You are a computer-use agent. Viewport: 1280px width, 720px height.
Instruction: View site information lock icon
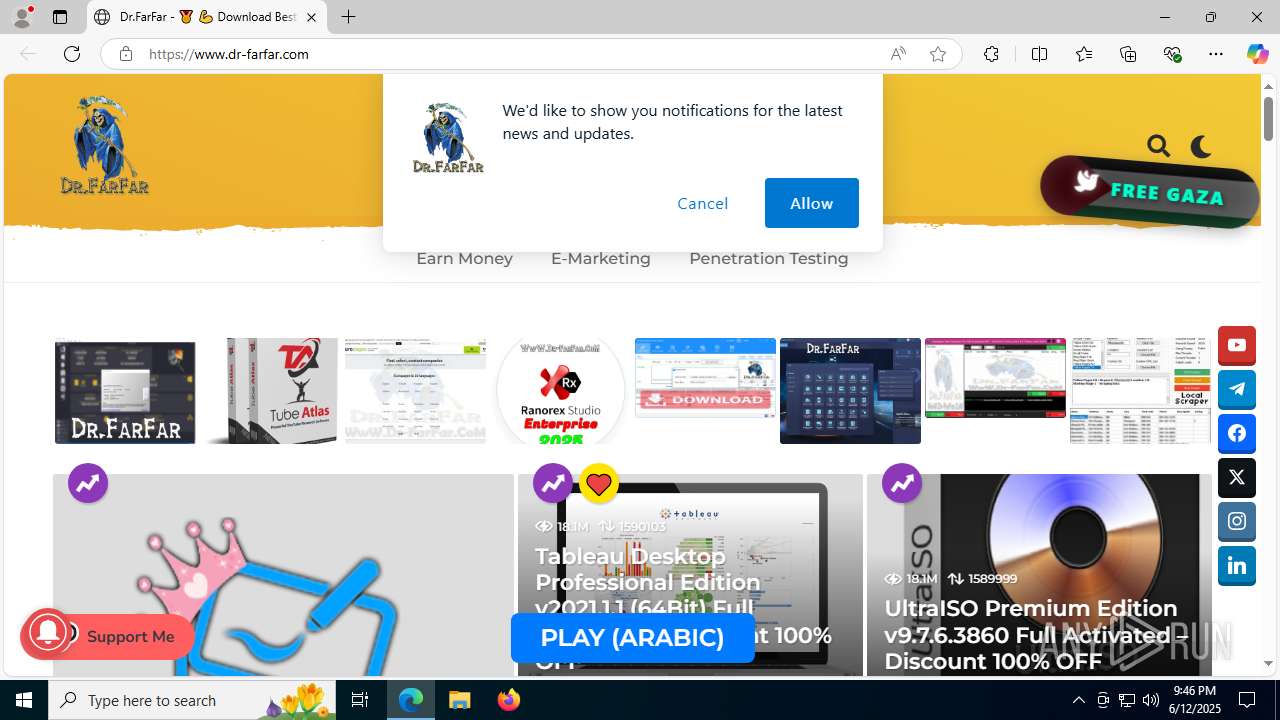pyautogui.click(x=125, y=54)
